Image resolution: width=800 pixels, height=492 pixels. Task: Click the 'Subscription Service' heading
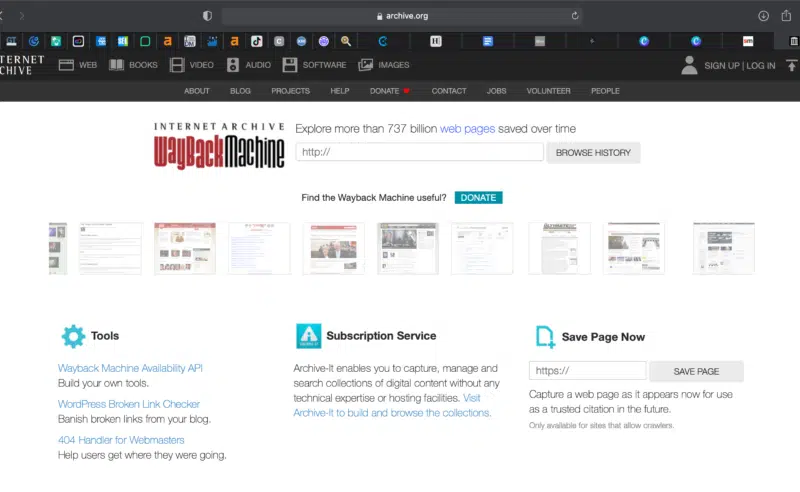coord(381,336)
